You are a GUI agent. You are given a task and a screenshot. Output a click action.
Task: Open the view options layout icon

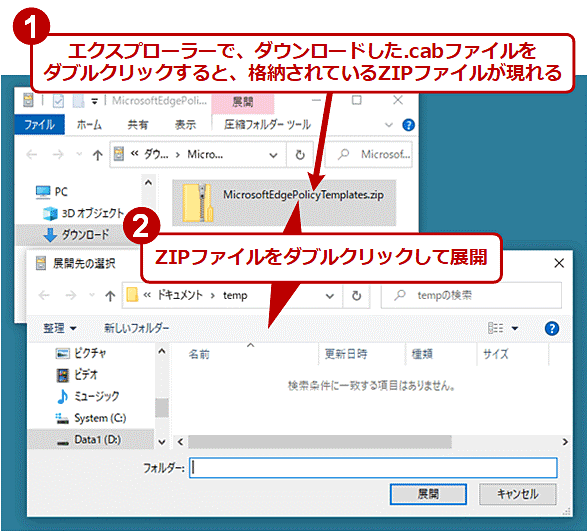[x=495, y=328]
